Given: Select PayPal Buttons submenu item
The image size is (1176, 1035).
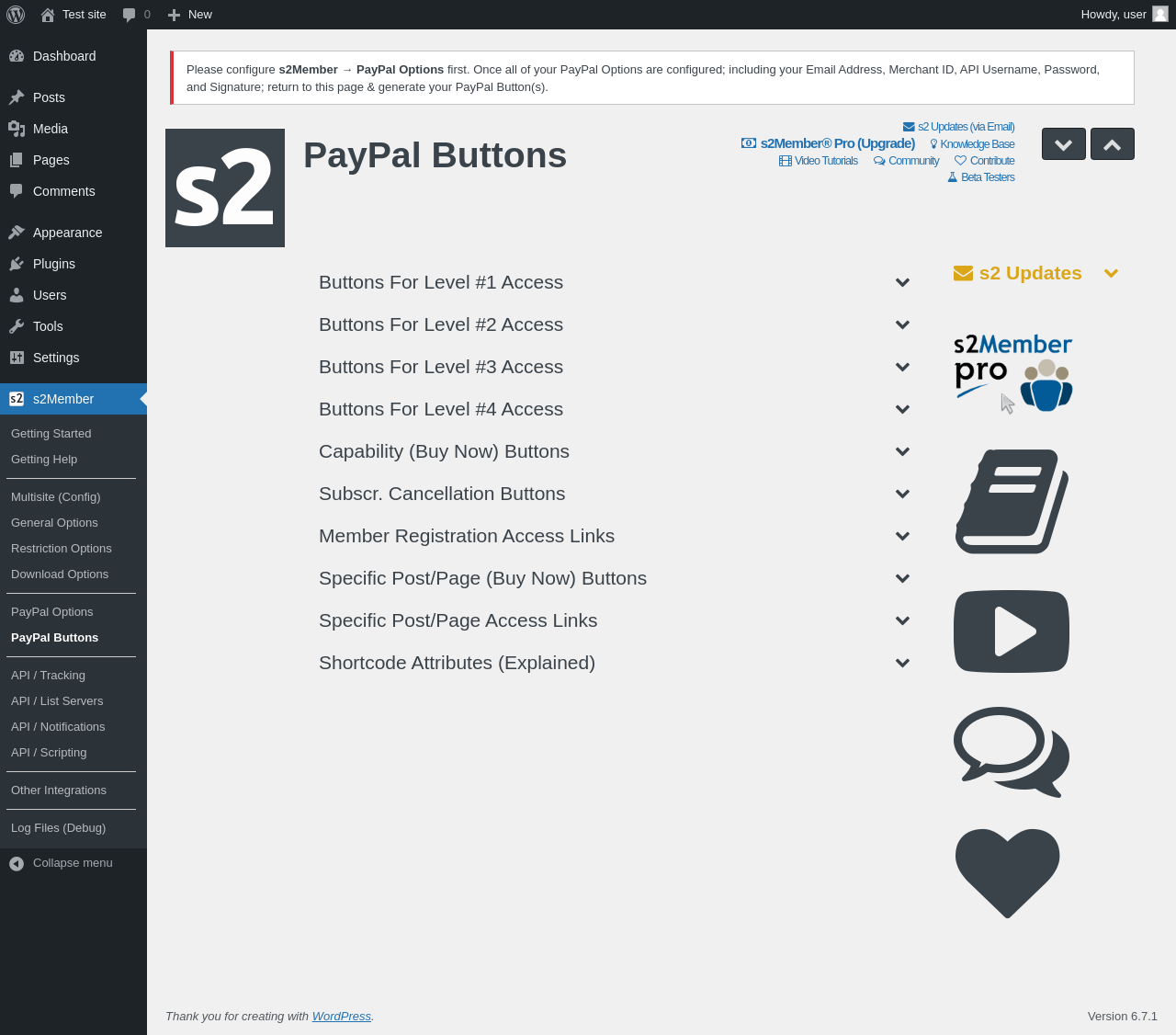Looking at the screenshot, I should pyautogui.click(x=73, y=638).
